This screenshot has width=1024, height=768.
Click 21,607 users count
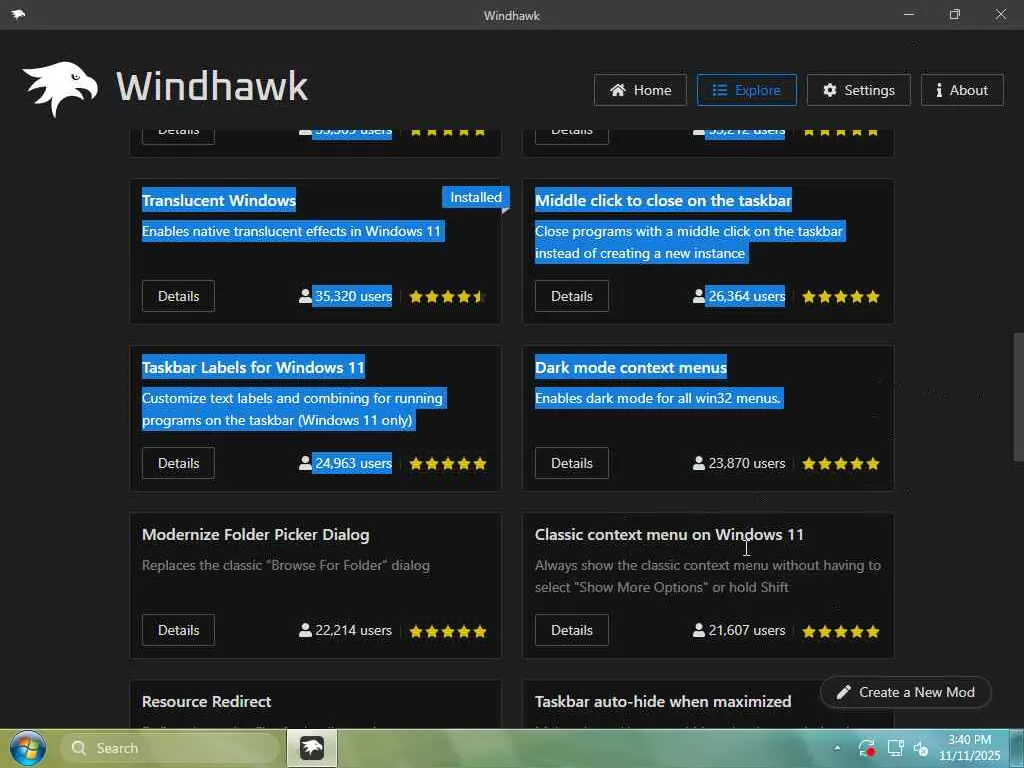coord(746,630)
